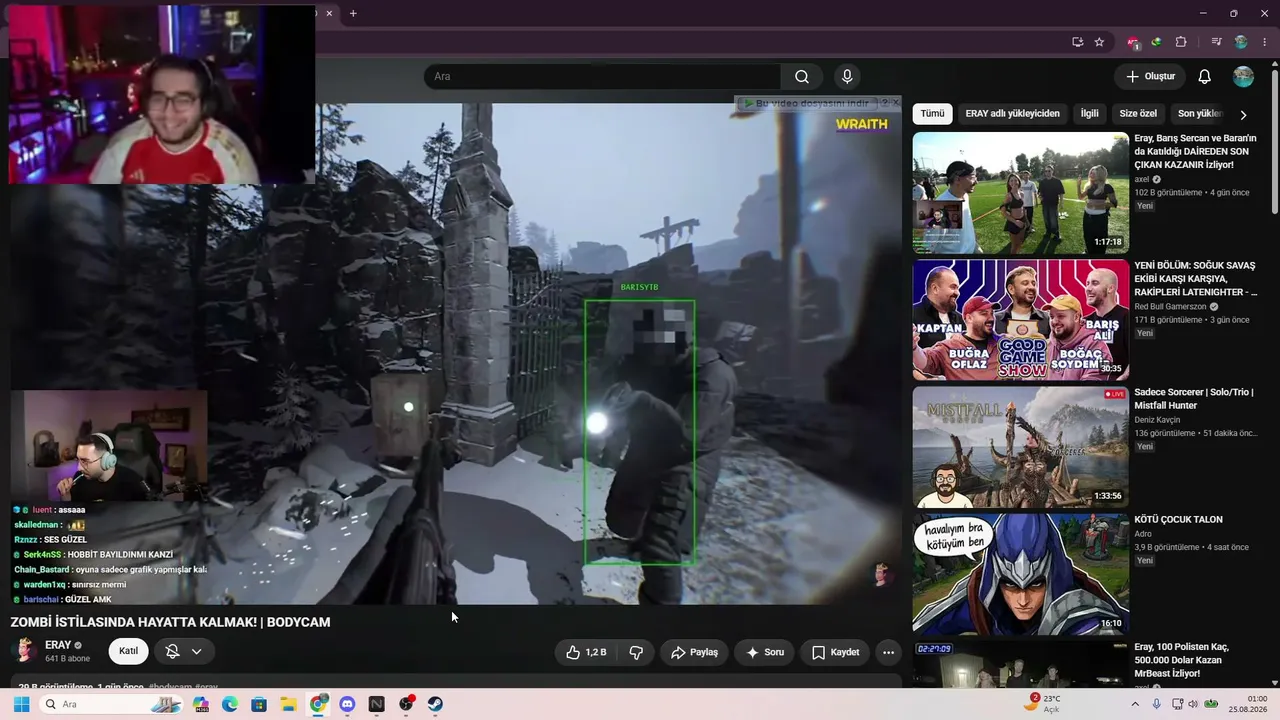Image resolution: width=1280 pixels, height=720 pixels.
Task: Open the YouTube account avatar menu
Action: (x=1243, y=77)
